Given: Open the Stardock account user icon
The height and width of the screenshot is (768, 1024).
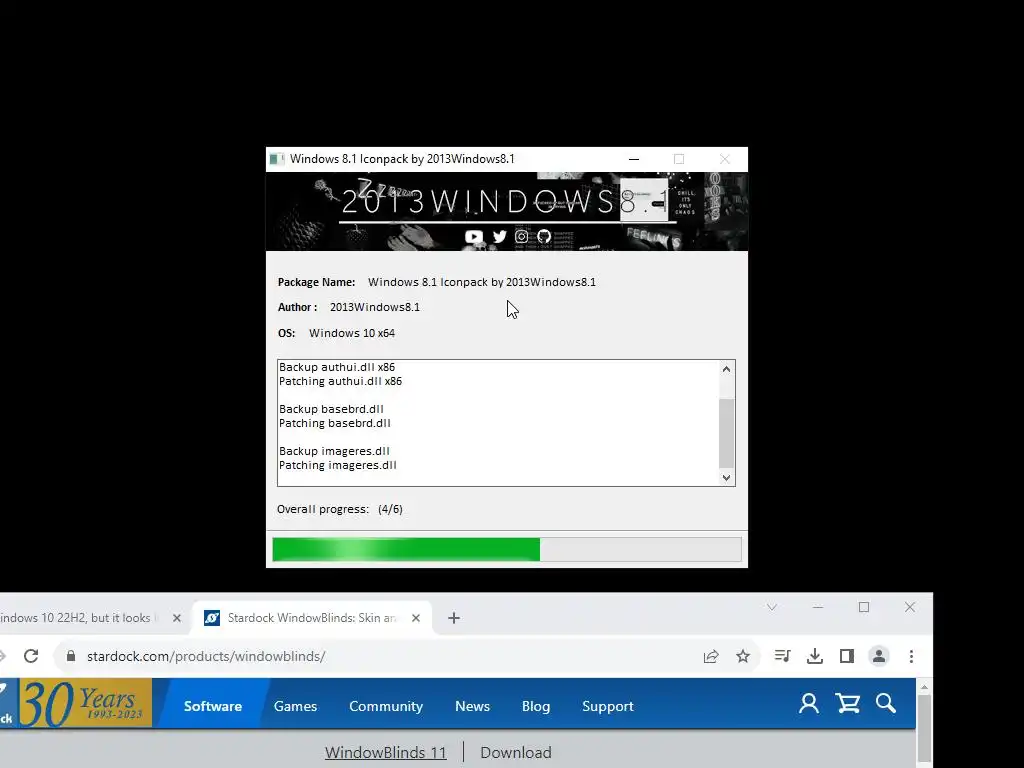Looking at the screenshot, I should click(x=808, y=703).
